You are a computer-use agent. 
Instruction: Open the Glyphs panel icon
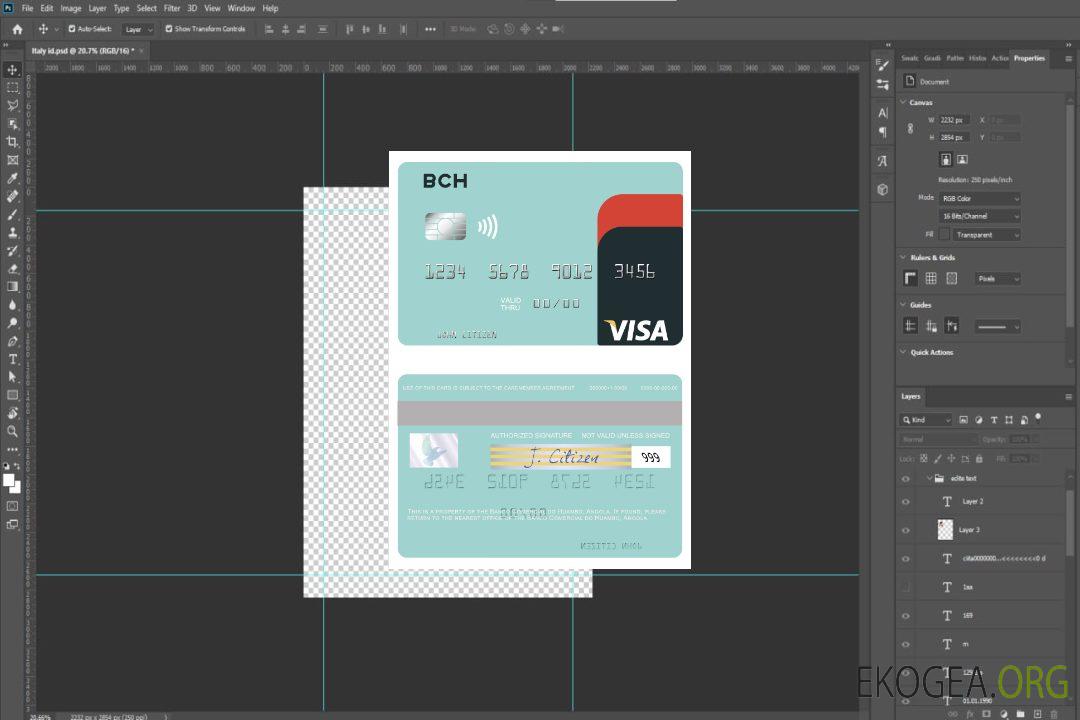pyautogui.click(x=882, y=161)
